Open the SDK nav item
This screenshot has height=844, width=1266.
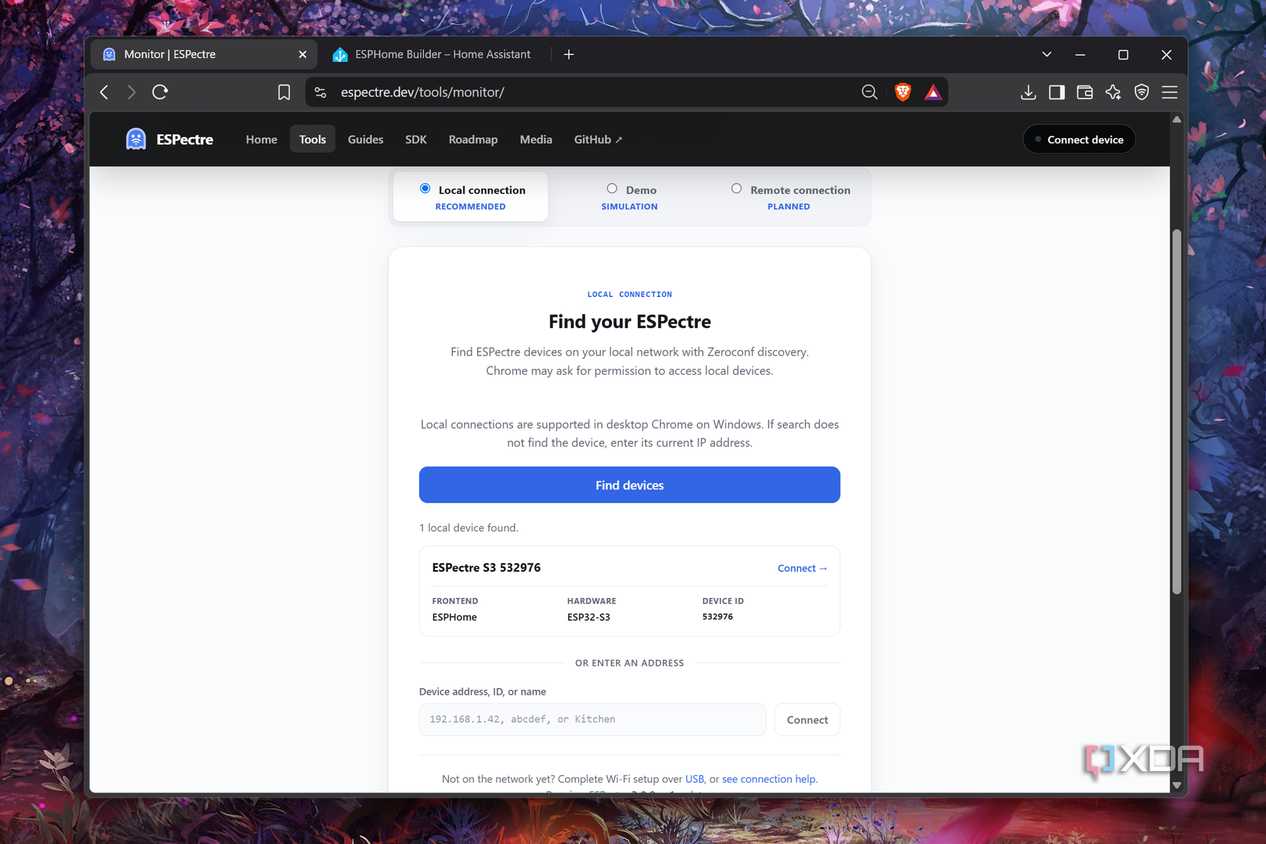tap(416, 139)
